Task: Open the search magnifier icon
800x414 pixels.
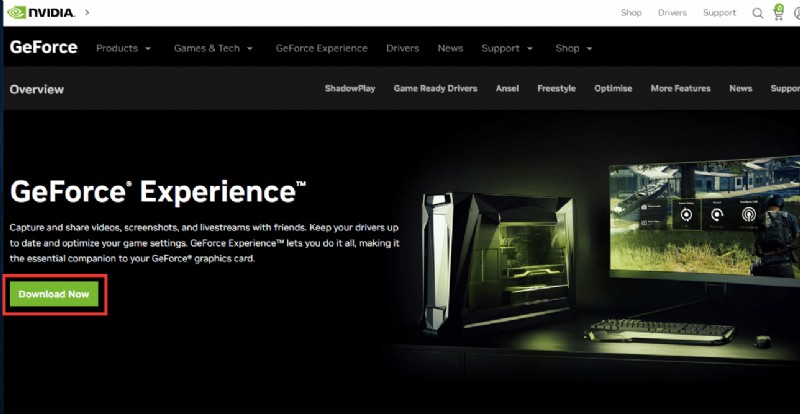Action: tap(757, 13)
